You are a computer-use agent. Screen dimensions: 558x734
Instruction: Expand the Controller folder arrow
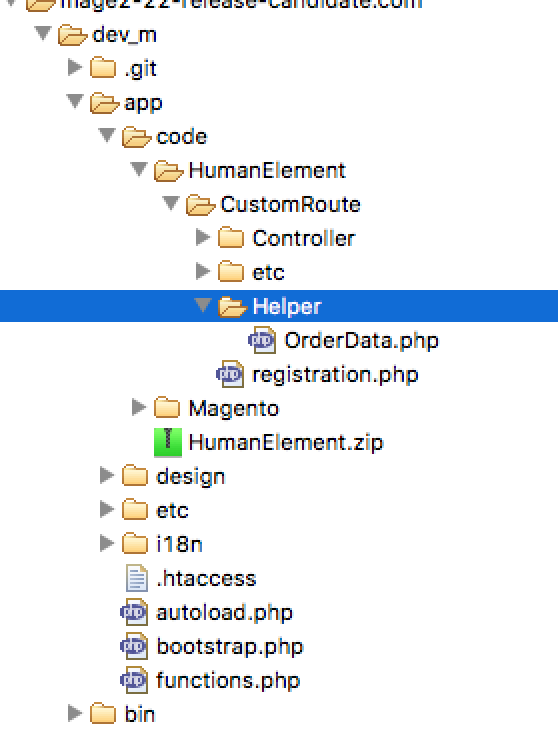203,237
